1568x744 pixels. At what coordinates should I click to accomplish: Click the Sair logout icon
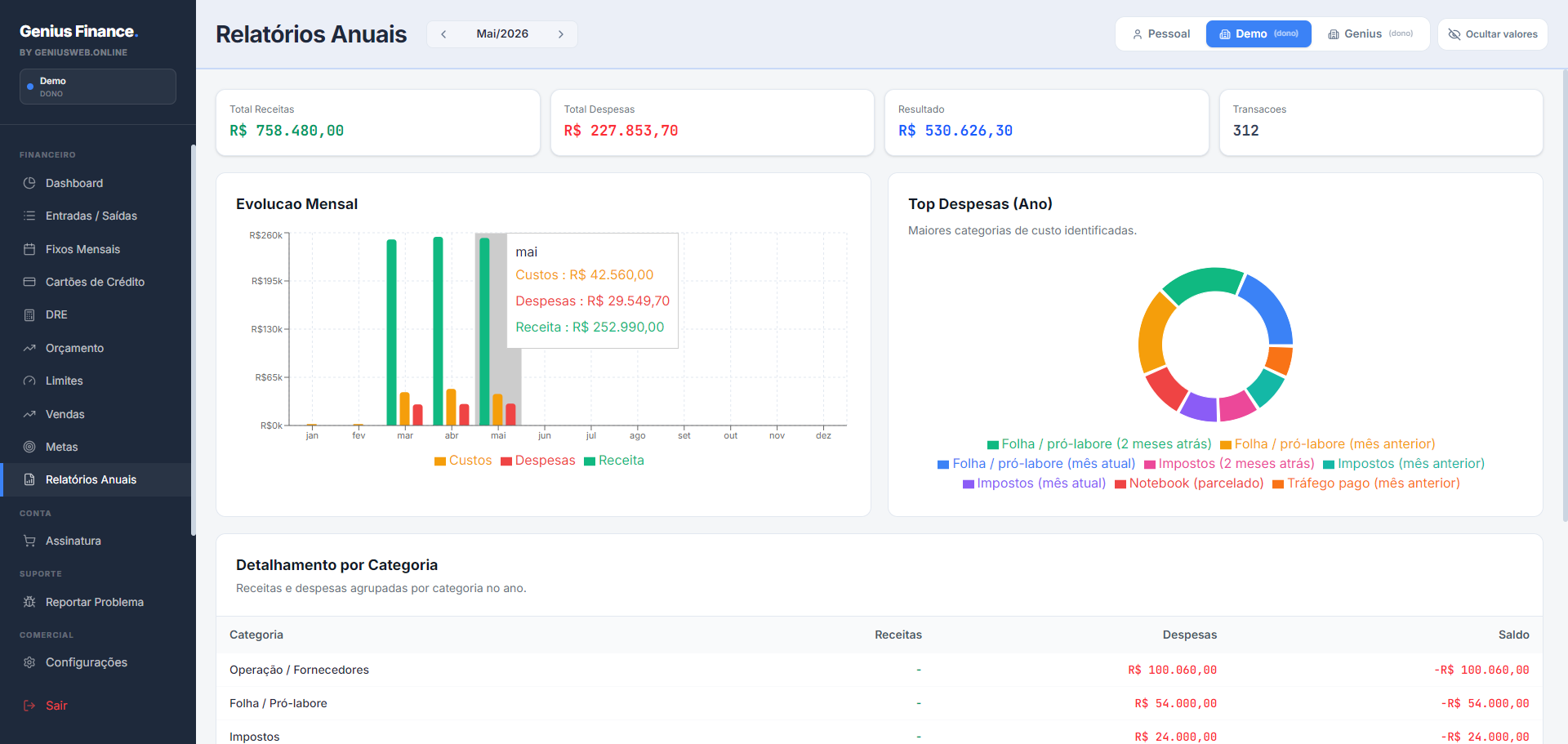tap(29, 706)
